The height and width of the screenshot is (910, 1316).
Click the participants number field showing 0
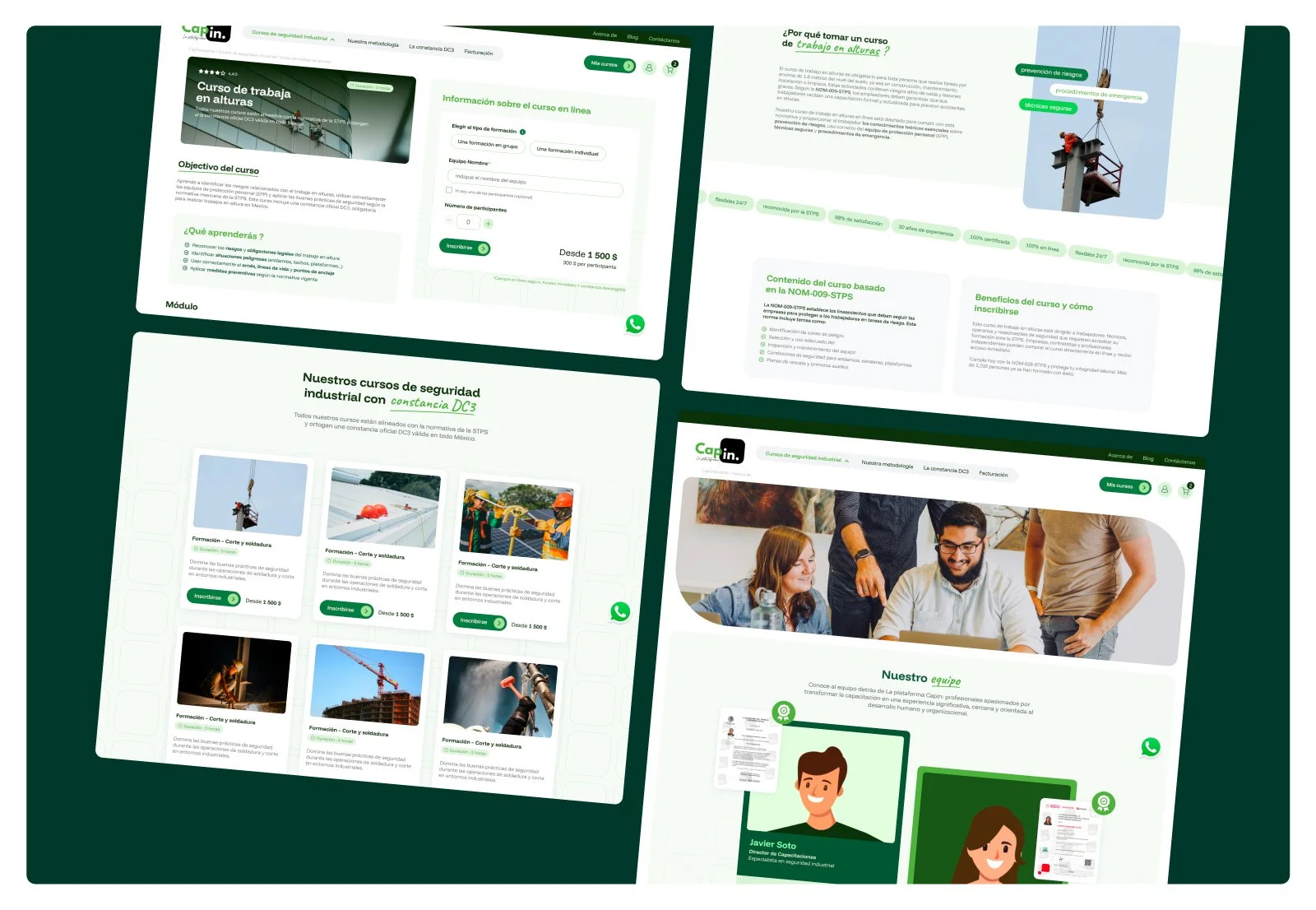coord(469,222)
